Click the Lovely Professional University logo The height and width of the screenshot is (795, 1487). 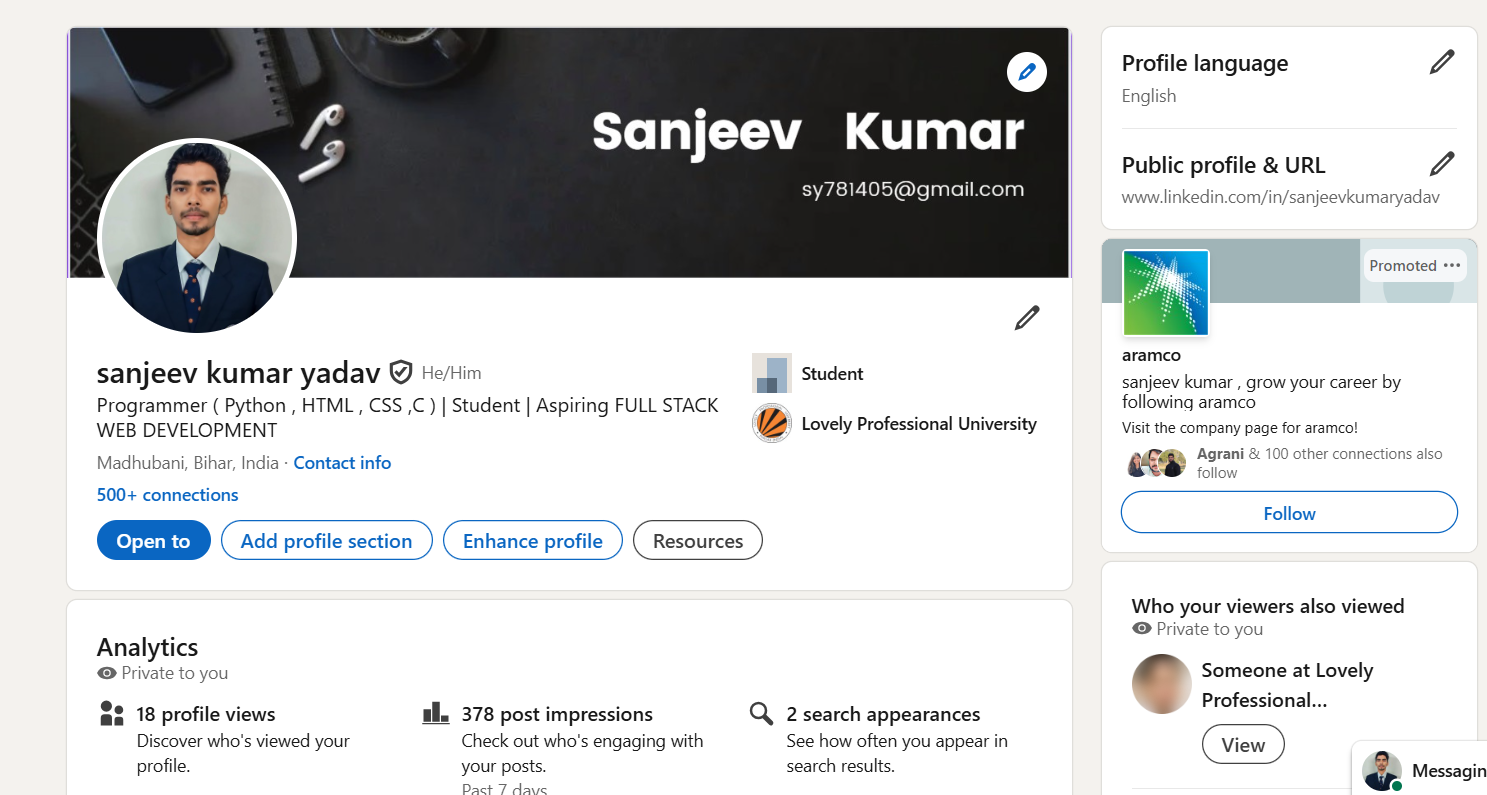point(771,424)
